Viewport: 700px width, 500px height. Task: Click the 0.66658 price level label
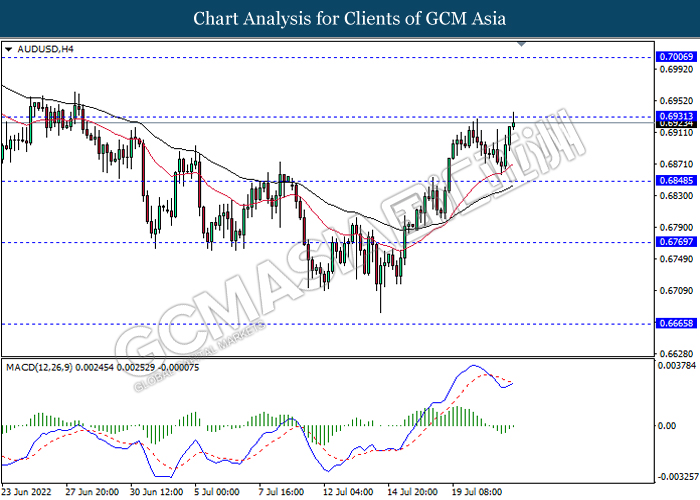click(x=676, y=323)
